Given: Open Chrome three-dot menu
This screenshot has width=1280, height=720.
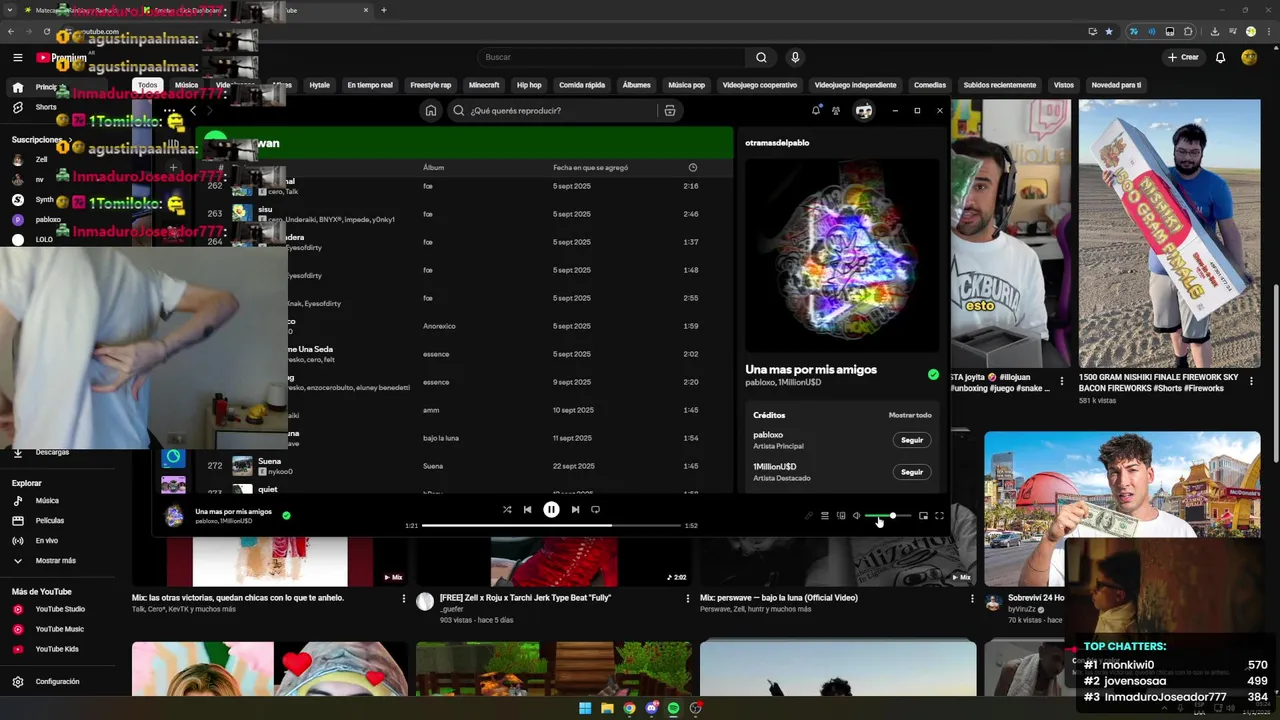Looking at the screenshot, I should [1267, 31].
